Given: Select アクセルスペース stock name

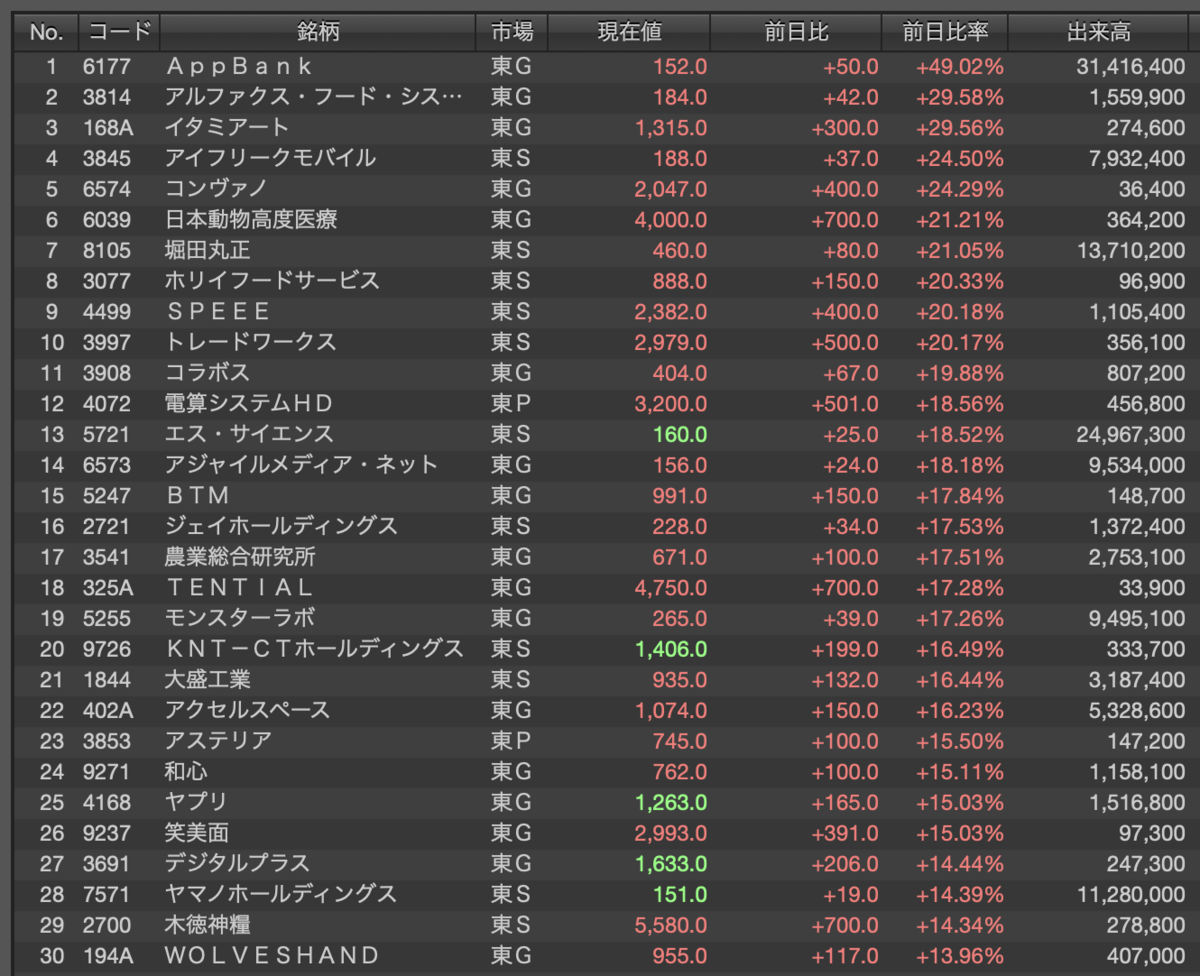Looking at the screenshot, I should 248,710.
